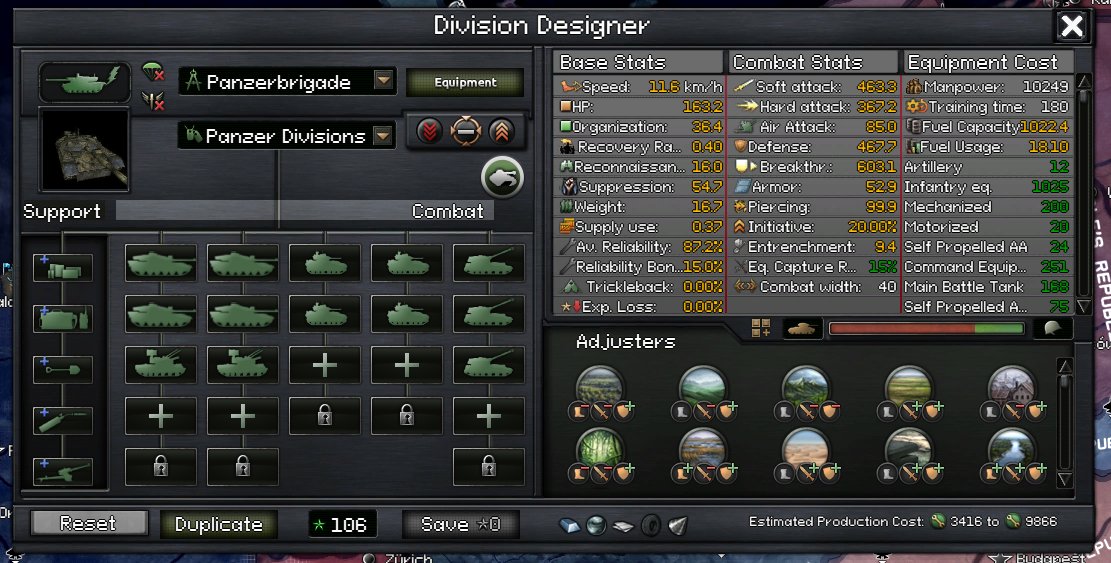
Task: Add battalion via plus slot in fifth column
Action: click(x=488, y=416)
